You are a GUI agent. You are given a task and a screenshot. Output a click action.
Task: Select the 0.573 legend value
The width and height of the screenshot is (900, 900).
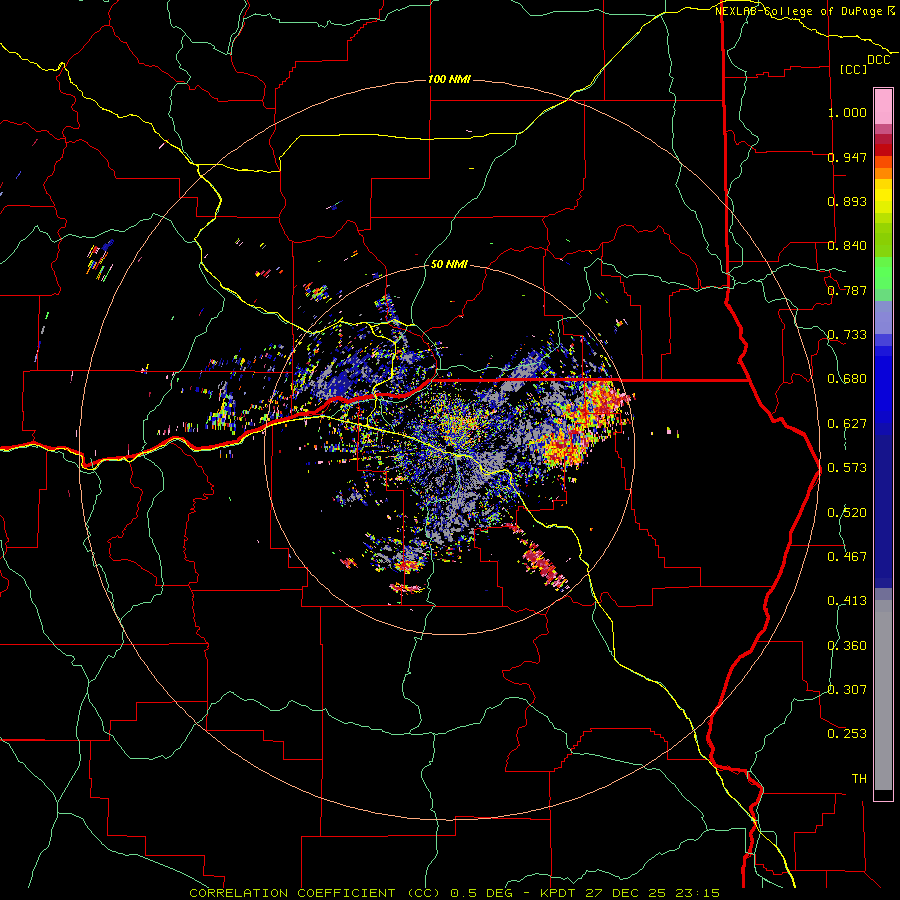tap(847, 468)
